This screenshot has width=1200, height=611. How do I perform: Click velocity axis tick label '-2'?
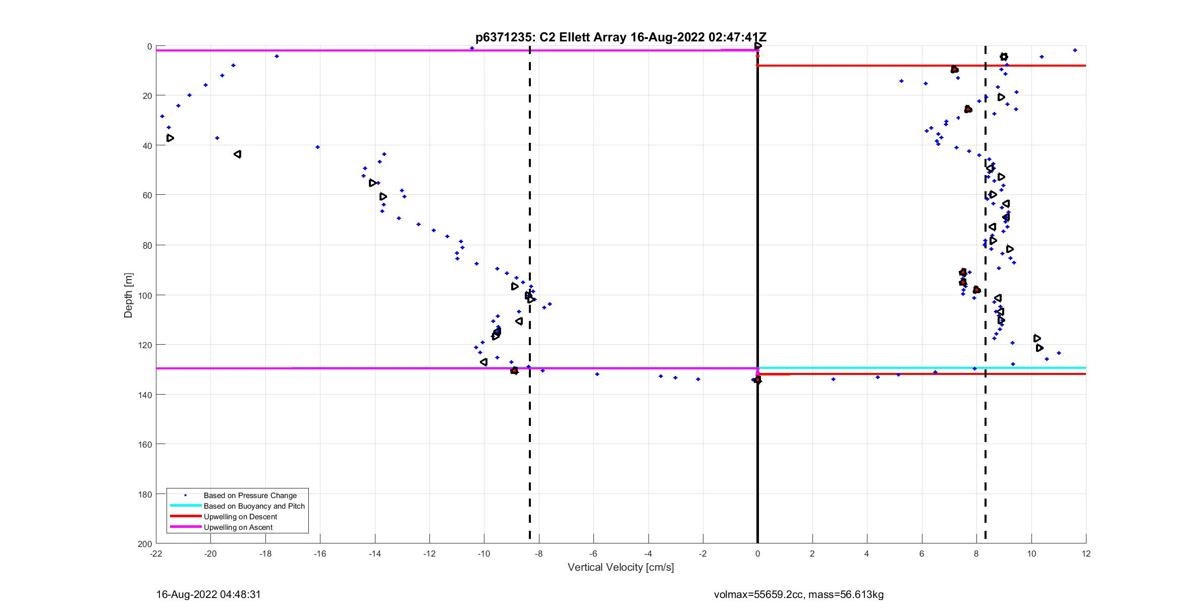pyautogui.click(x=703, y=553)
